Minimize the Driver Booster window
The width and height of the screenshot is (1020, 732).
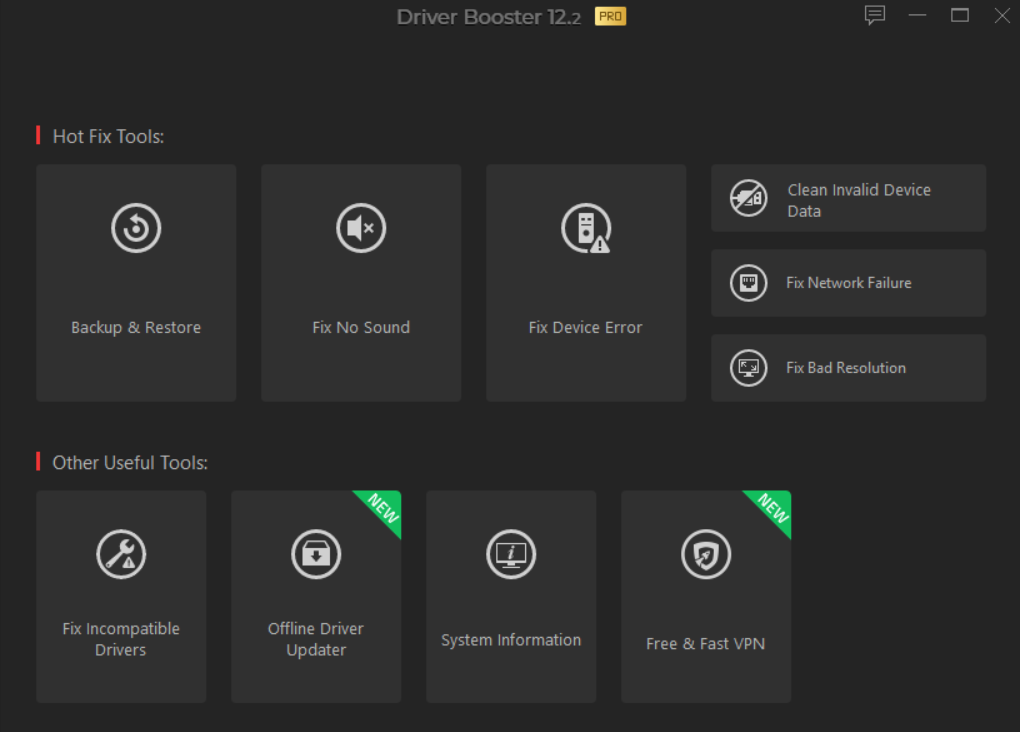click(917, 15)
